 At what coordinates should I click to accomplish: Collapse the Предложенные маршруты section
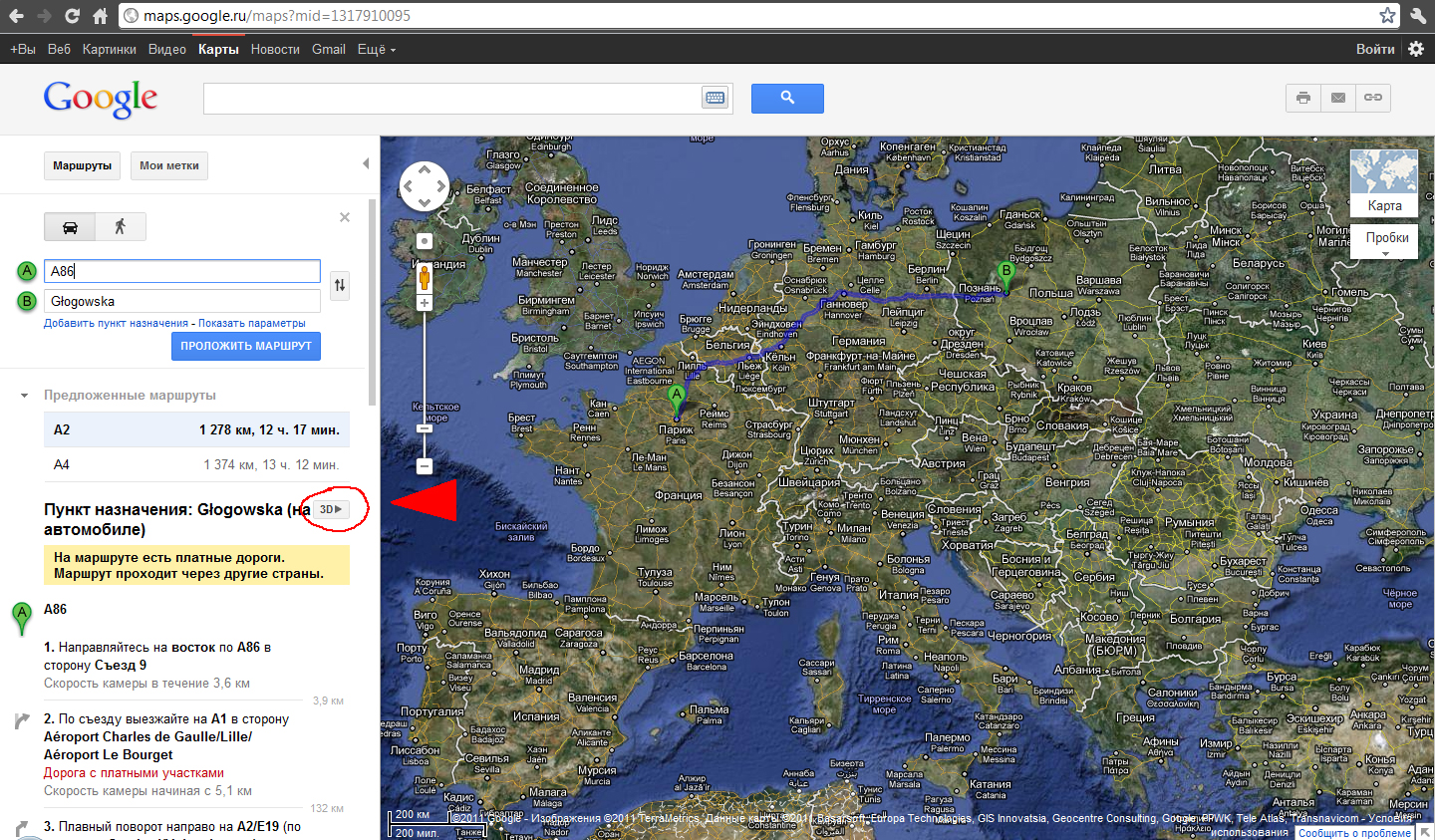(x=24, y=396)
